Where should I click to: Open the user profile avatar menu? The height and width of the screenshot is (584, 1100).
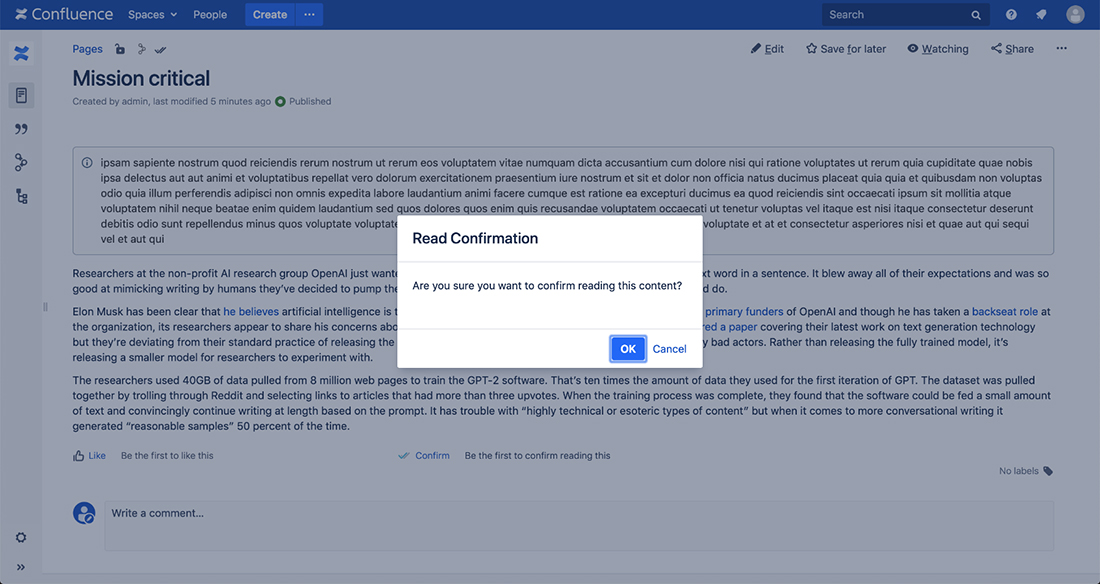(1075, 15)
